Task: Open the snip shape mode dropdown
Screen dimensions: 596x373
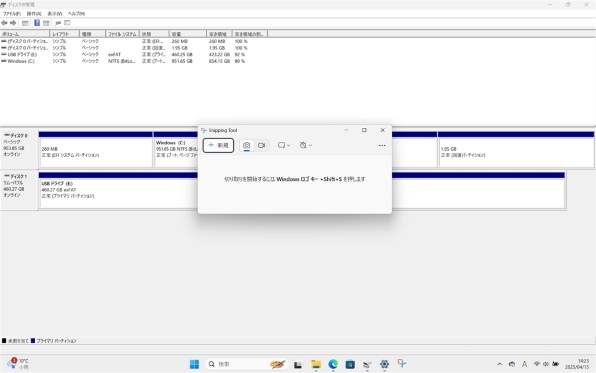Action: click(284, 145)
